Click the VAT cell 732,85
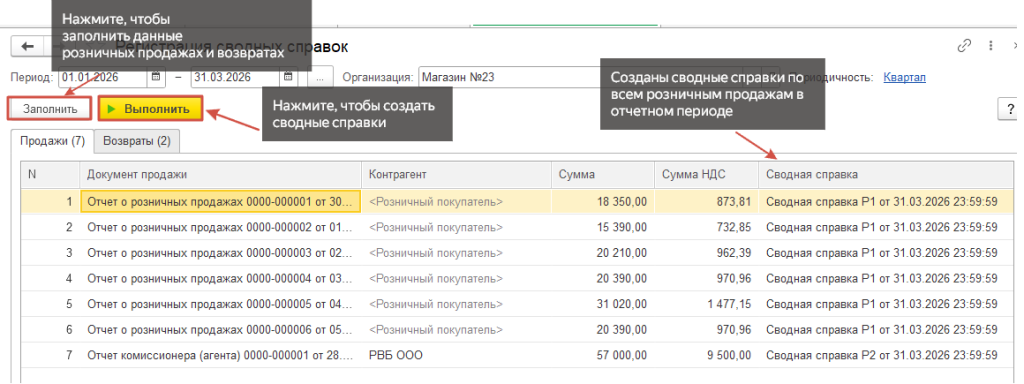Screen dimensions: 1024x384 [706, 227]
